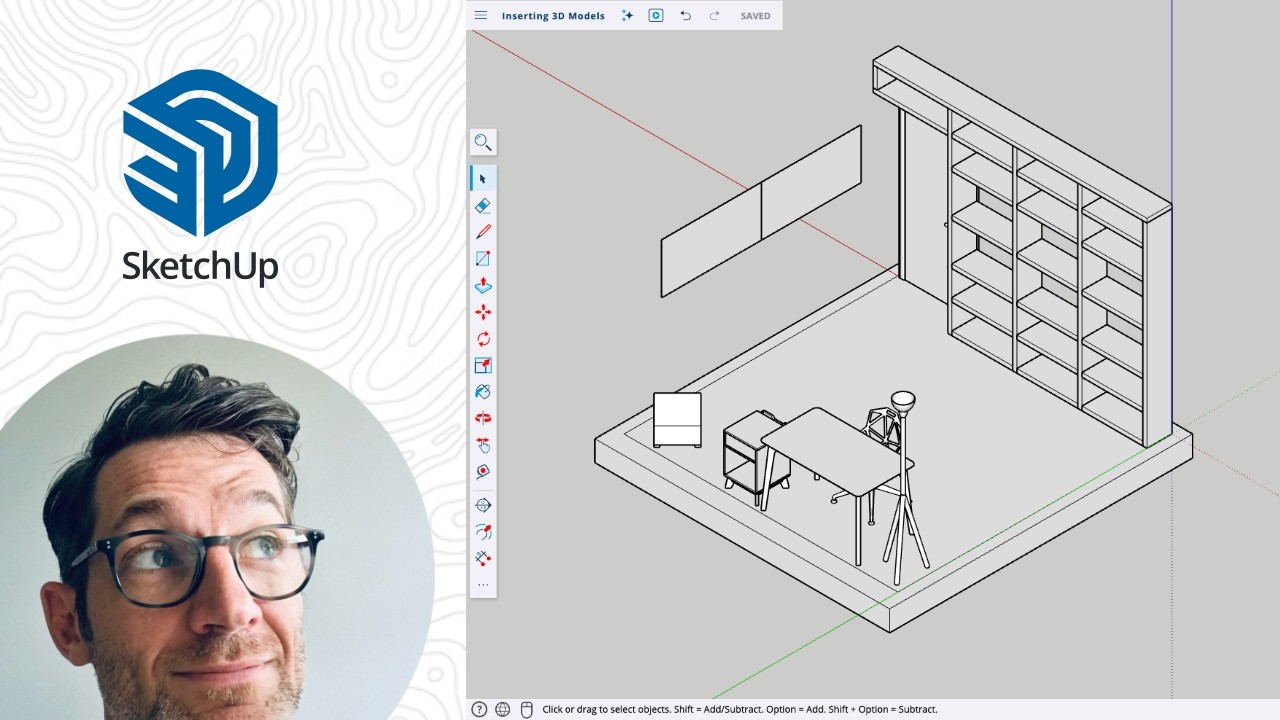Select the small white box on the floor

pos(677,420)
